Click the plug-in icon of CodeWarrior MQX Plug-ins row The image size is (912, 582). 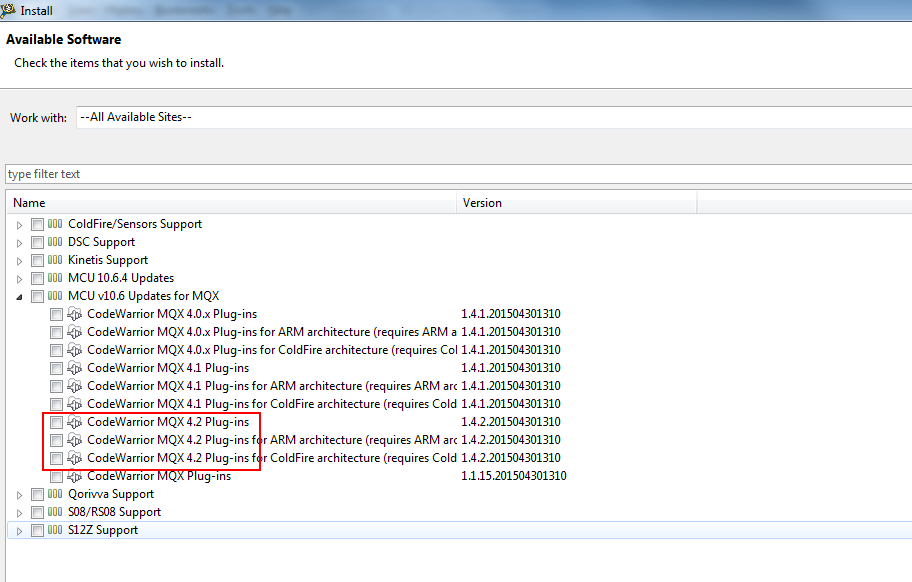[x=74, y=476]
